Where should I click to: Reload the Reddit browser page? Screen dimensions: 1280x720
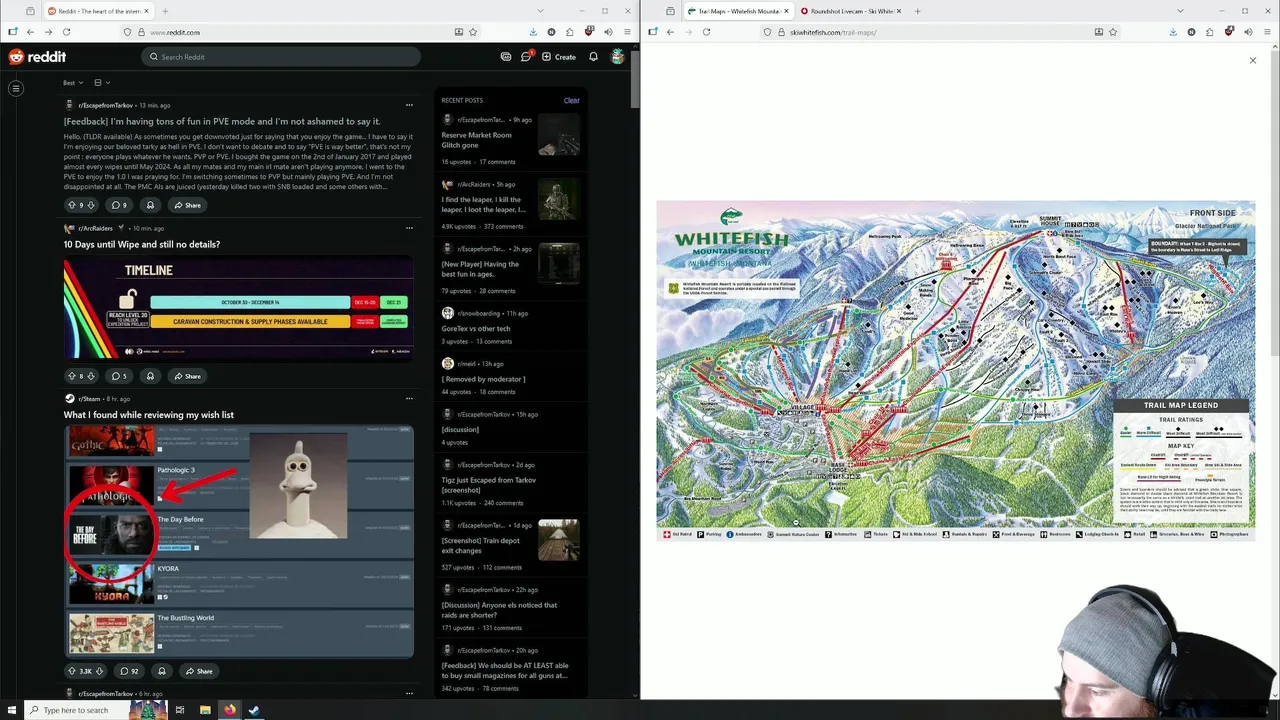coord(66,32)
